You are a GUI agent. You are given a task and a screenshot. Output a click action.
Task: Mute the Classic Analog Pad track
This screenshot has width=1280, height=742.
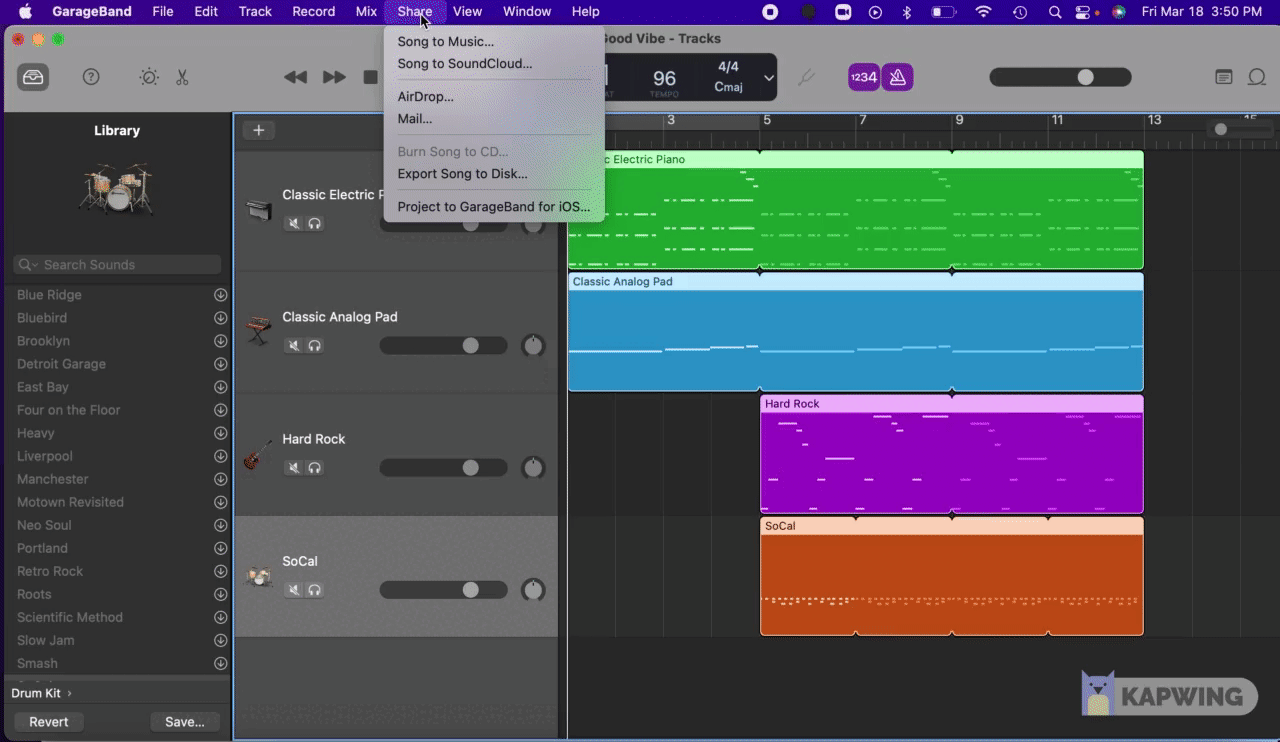coord(294,345)
